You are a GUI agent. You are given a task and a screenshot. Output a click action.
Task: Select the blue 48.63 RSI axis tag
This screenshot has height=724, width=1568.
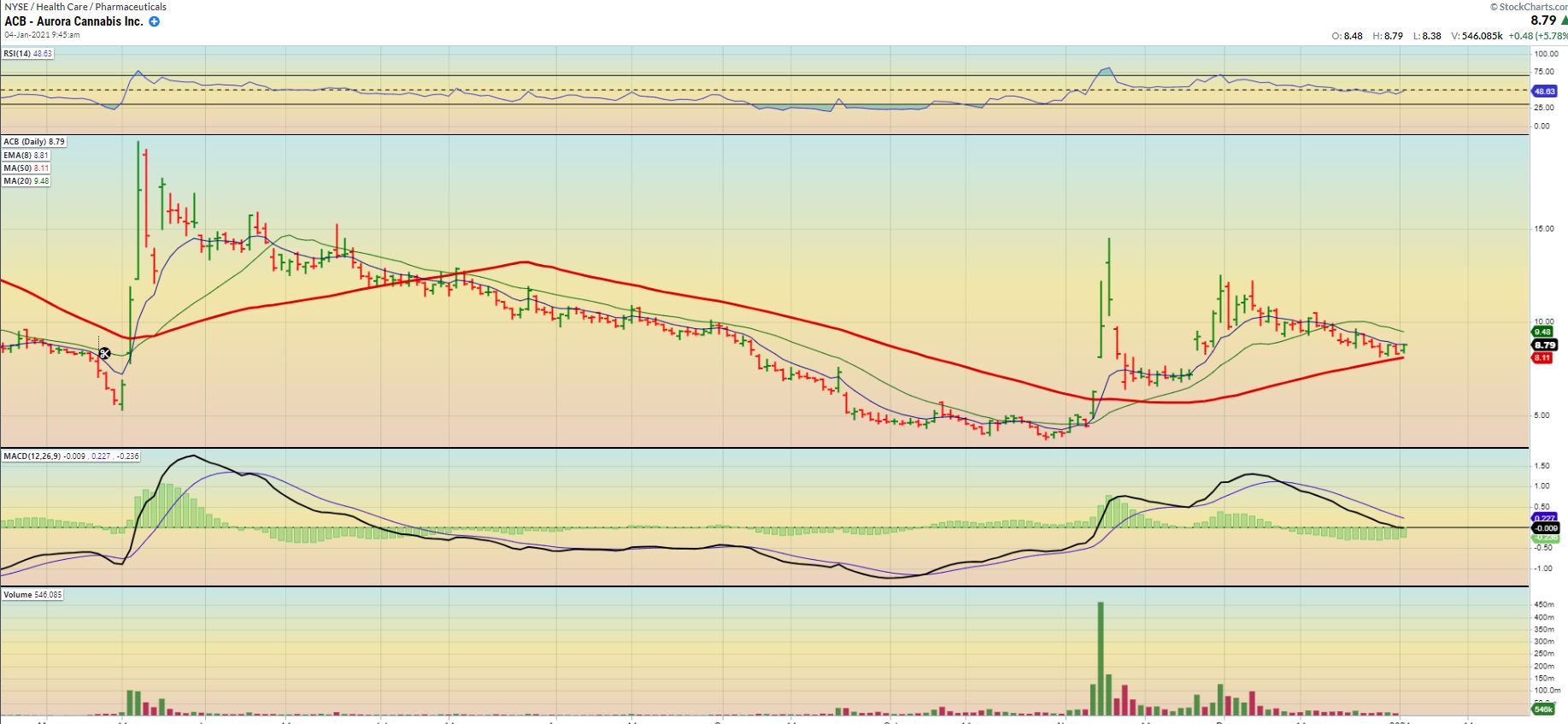(x=1545, y=91)
